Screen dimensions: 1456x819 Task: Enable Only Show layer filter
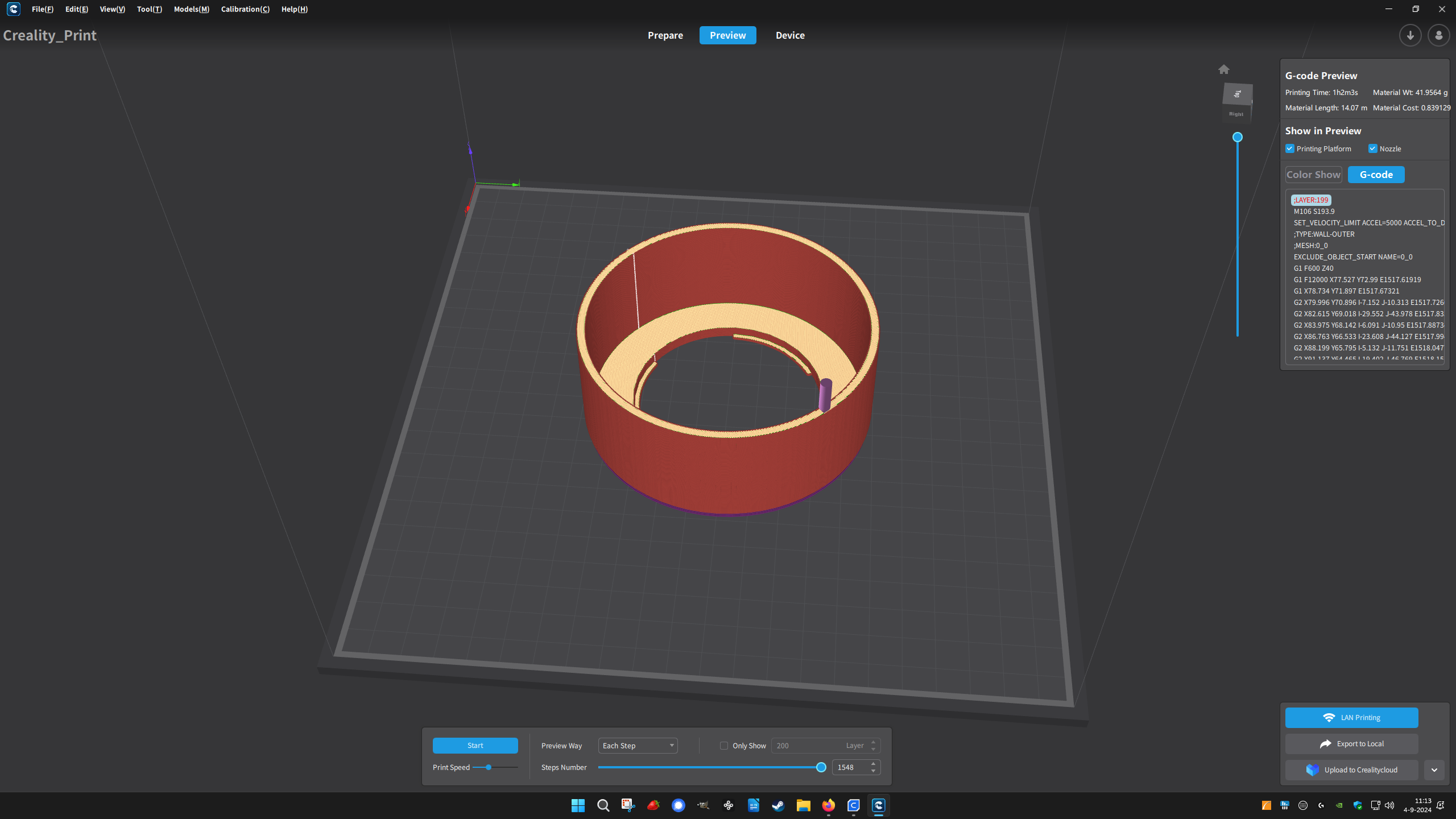(x=723, y=745)
